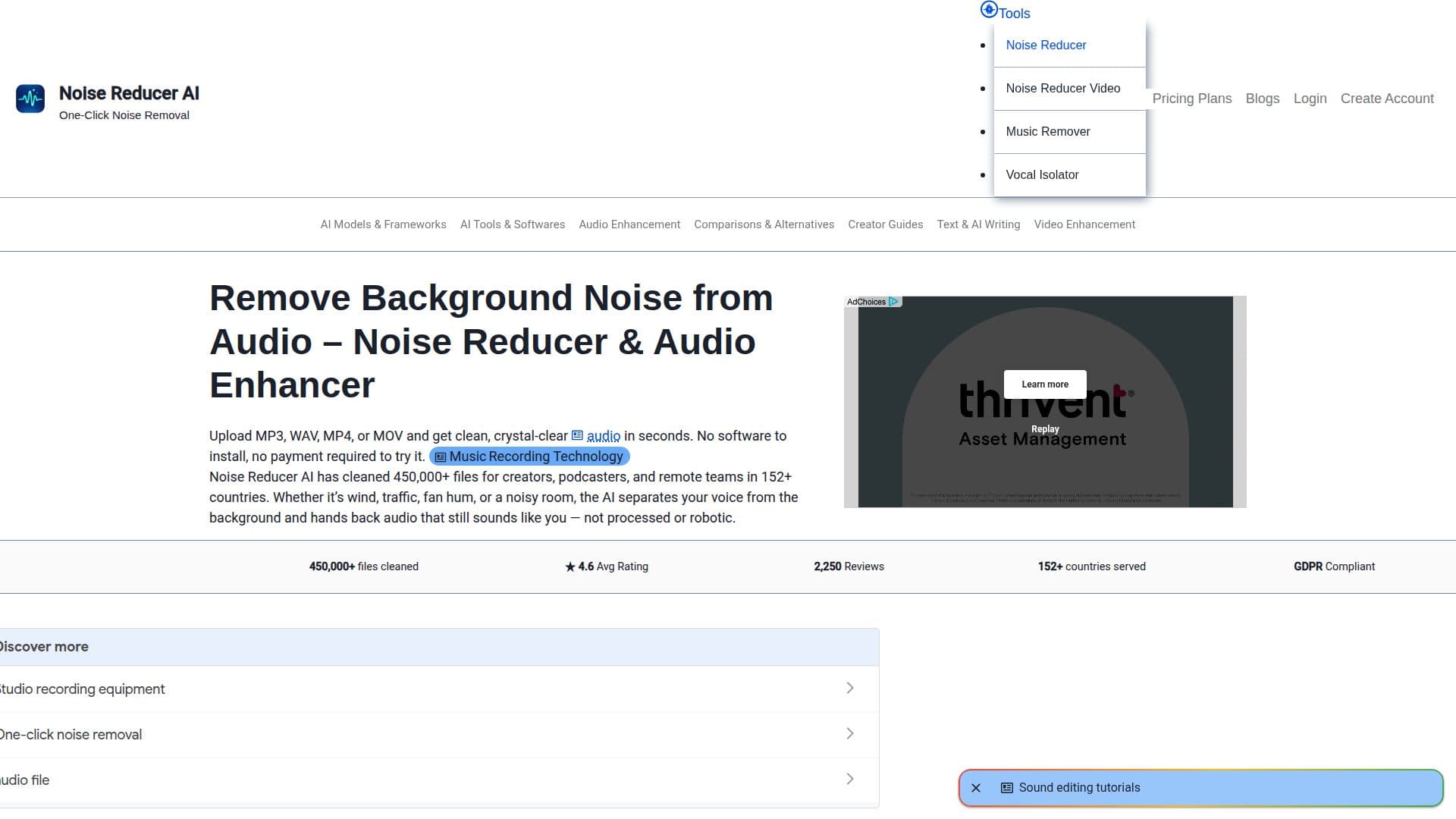
Task: Click the 152+ countries served stat
Action: point(1091,566)
